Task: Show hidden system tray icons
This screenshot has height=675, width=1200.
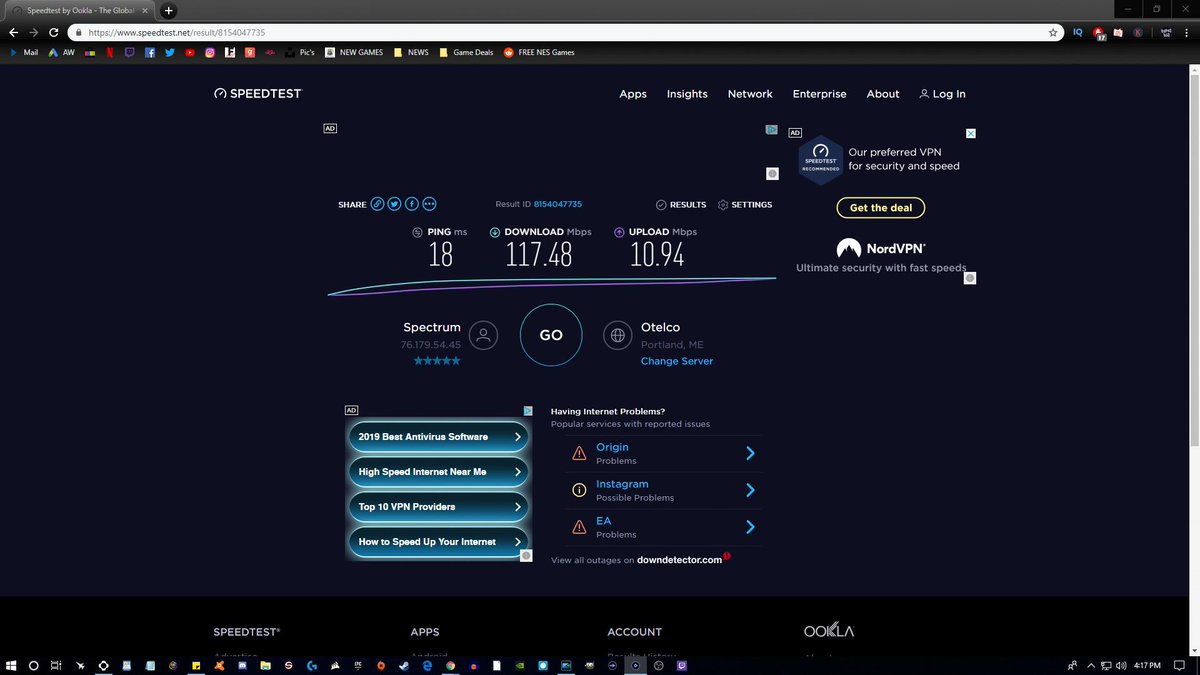Action: [x=1092, y=665]
